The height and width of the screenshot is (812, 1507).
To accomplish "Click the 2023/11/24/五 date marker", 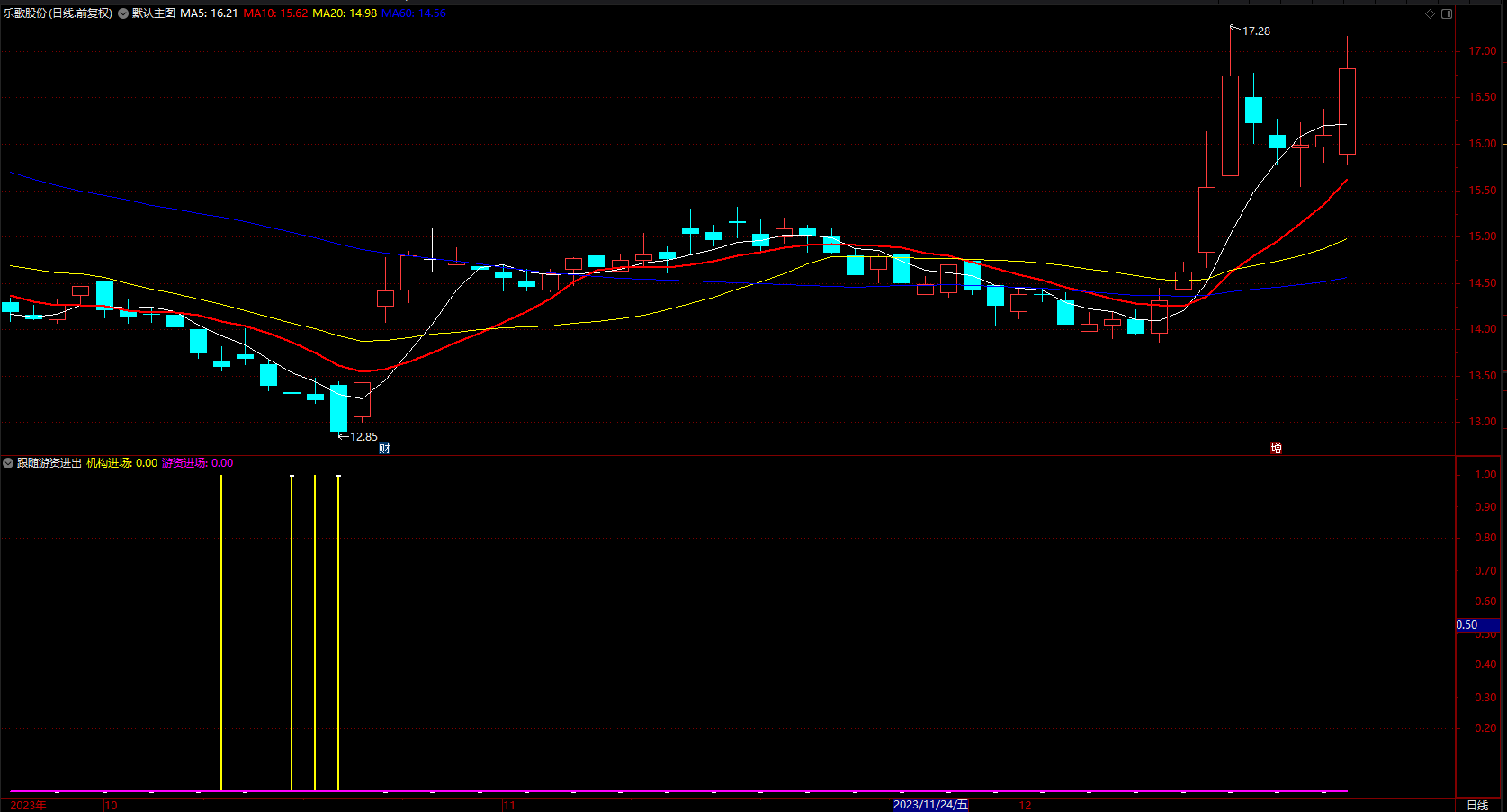I will 930,805.
